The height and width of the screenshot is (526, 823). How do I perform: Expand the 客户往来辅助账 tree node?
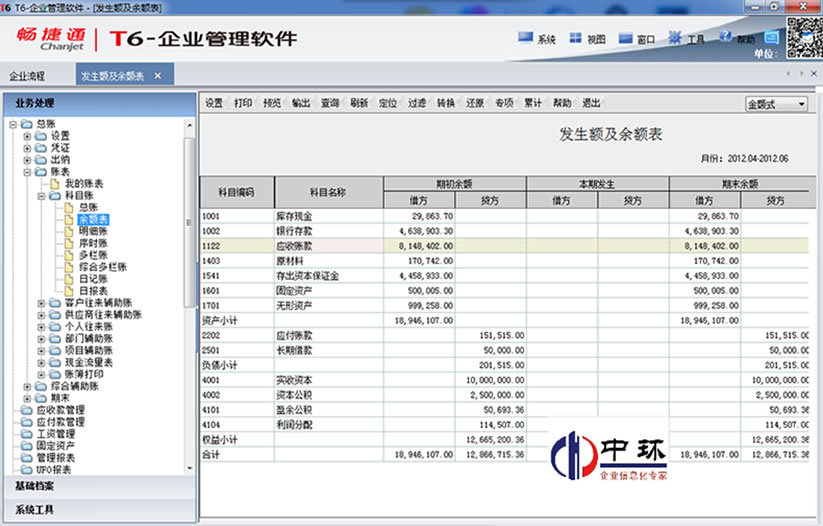41,303
